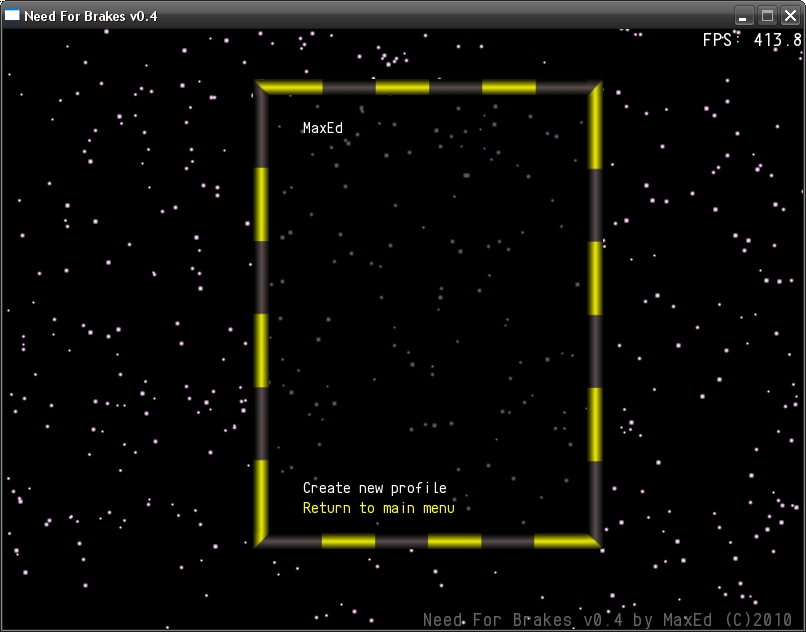Screen dimensions: 806x632
Task: Click Return to main menu
Action: [379, 508]
